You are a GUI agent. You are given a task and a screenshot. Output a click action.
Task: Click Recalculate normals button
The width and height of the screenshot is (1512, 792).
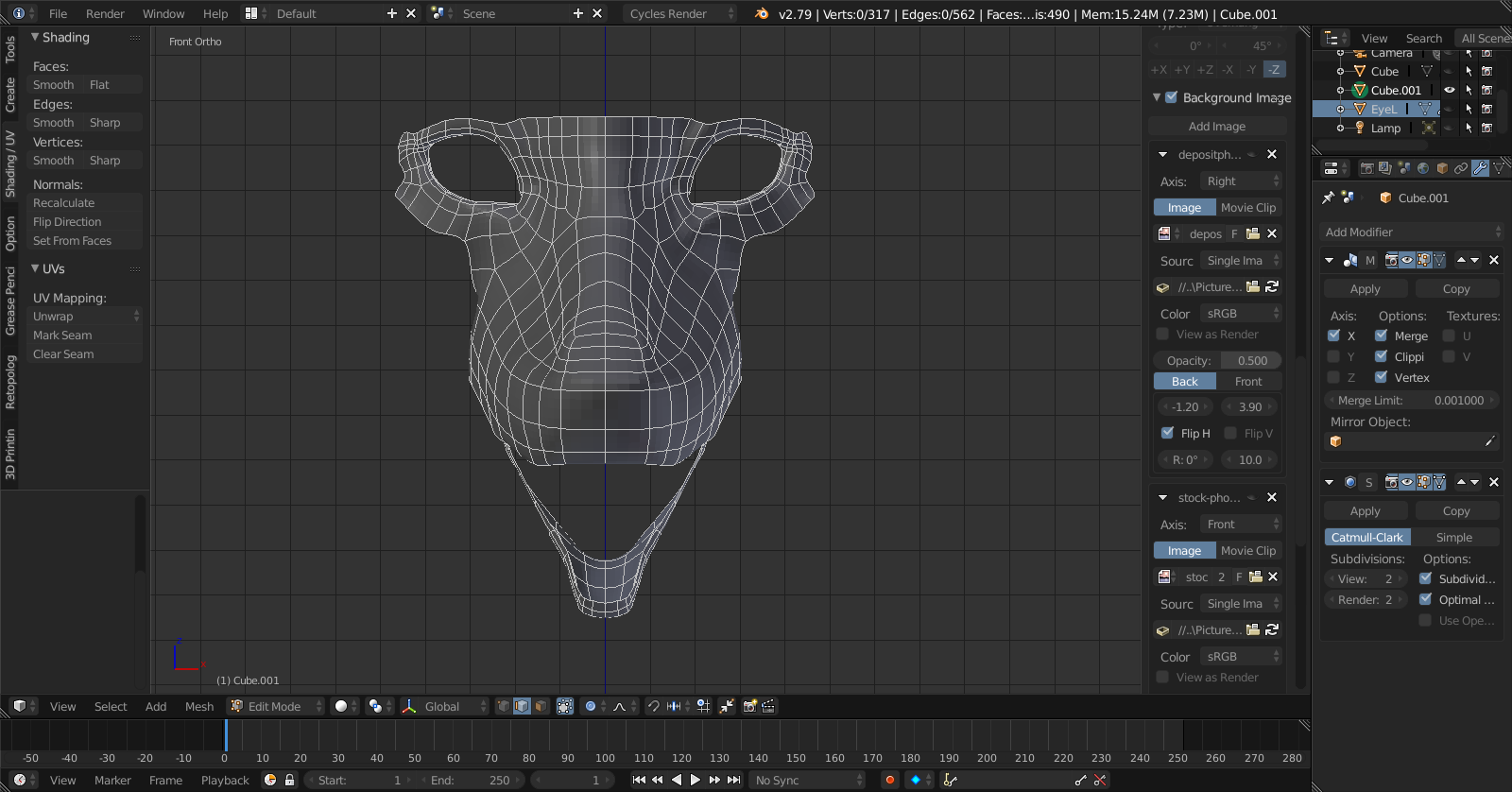(x=85, y=203)
